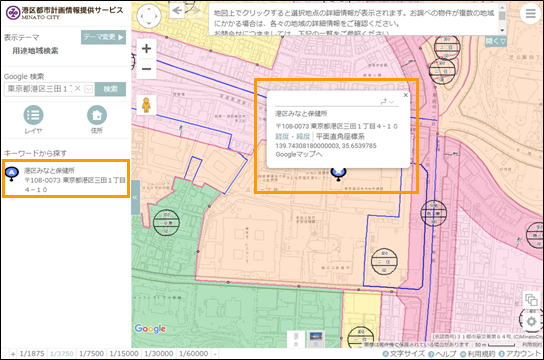
Task: Select the yellow Street View pegman icon
Action: [146, 105]
